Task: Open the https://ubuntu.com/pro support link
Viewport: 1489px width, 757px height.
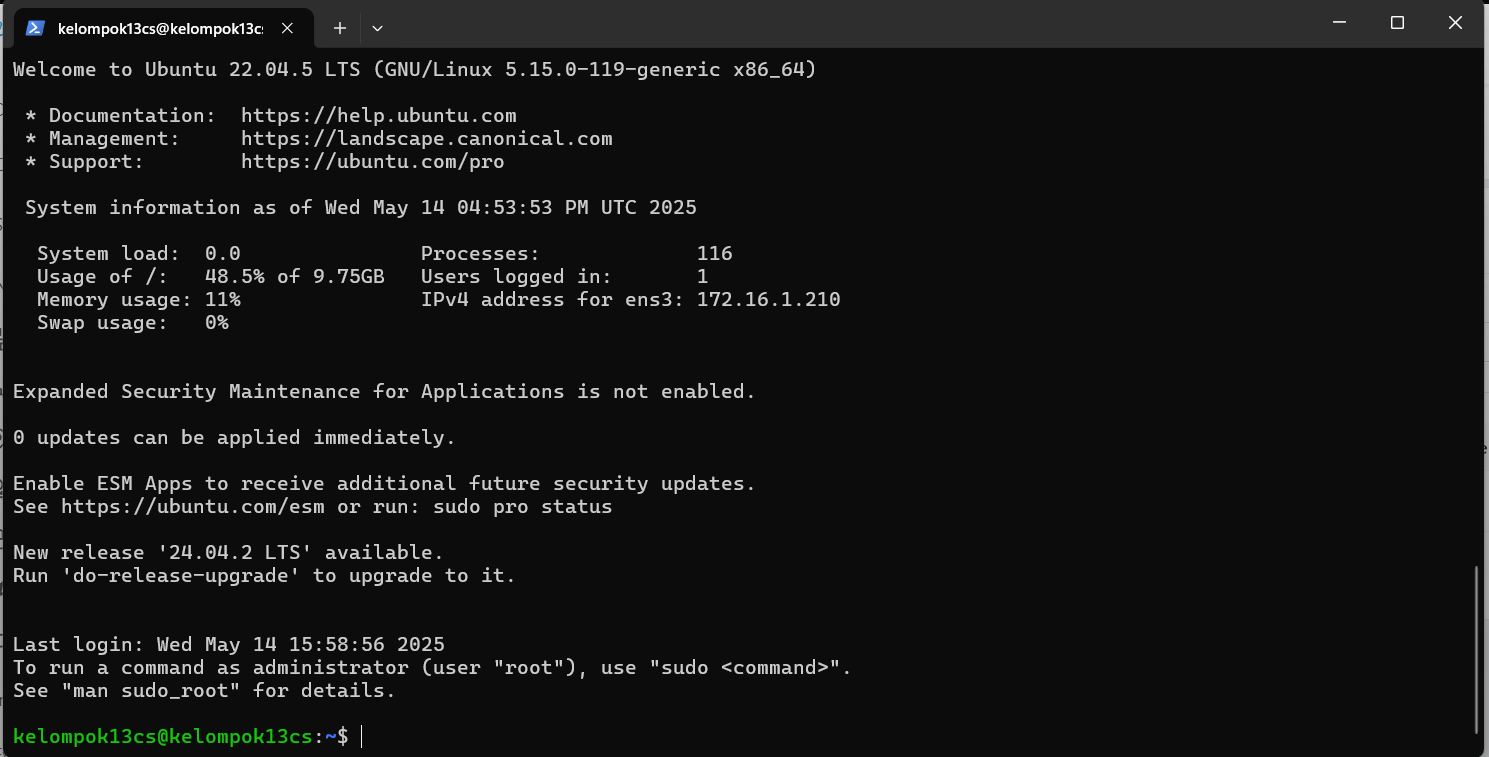Action: 372,161
